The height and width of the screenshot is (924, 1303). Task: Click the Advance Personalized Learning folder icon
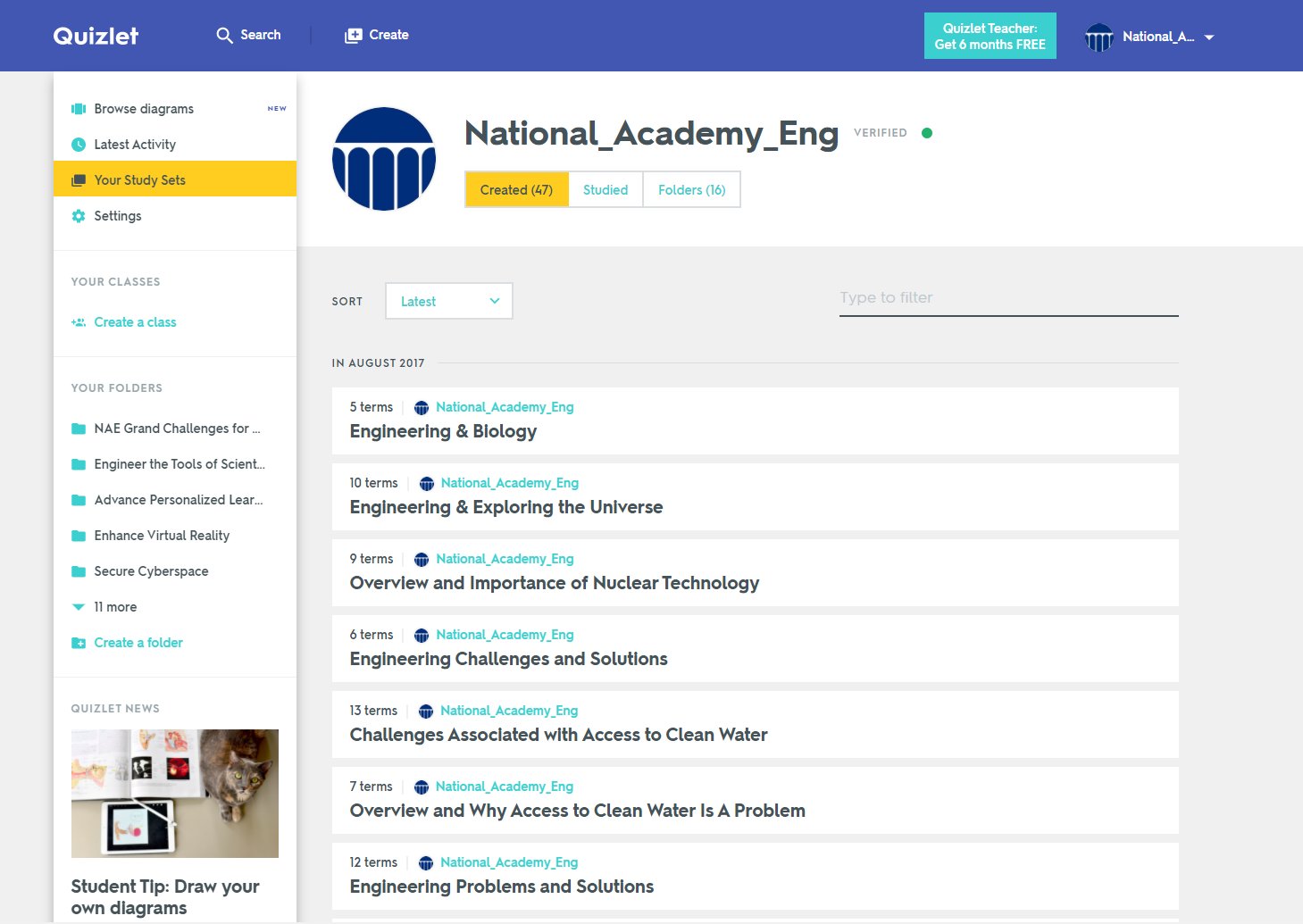79,500
